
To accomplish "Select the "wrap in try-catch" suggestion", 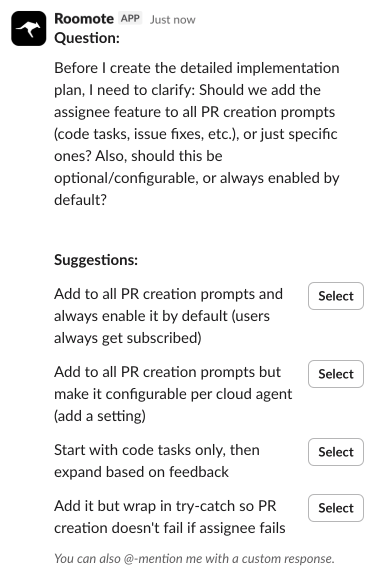I will 336,508.
